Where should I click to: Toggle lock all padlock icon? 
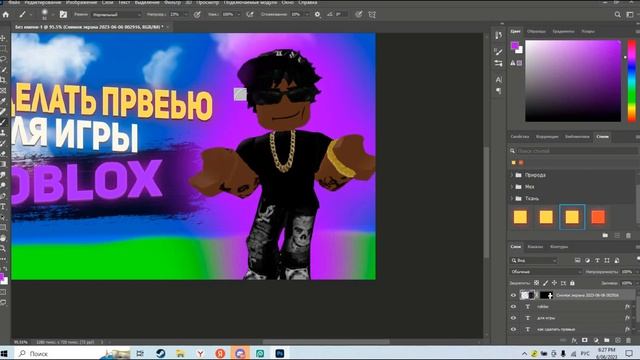pyautogui.click(x=572, y=283)
